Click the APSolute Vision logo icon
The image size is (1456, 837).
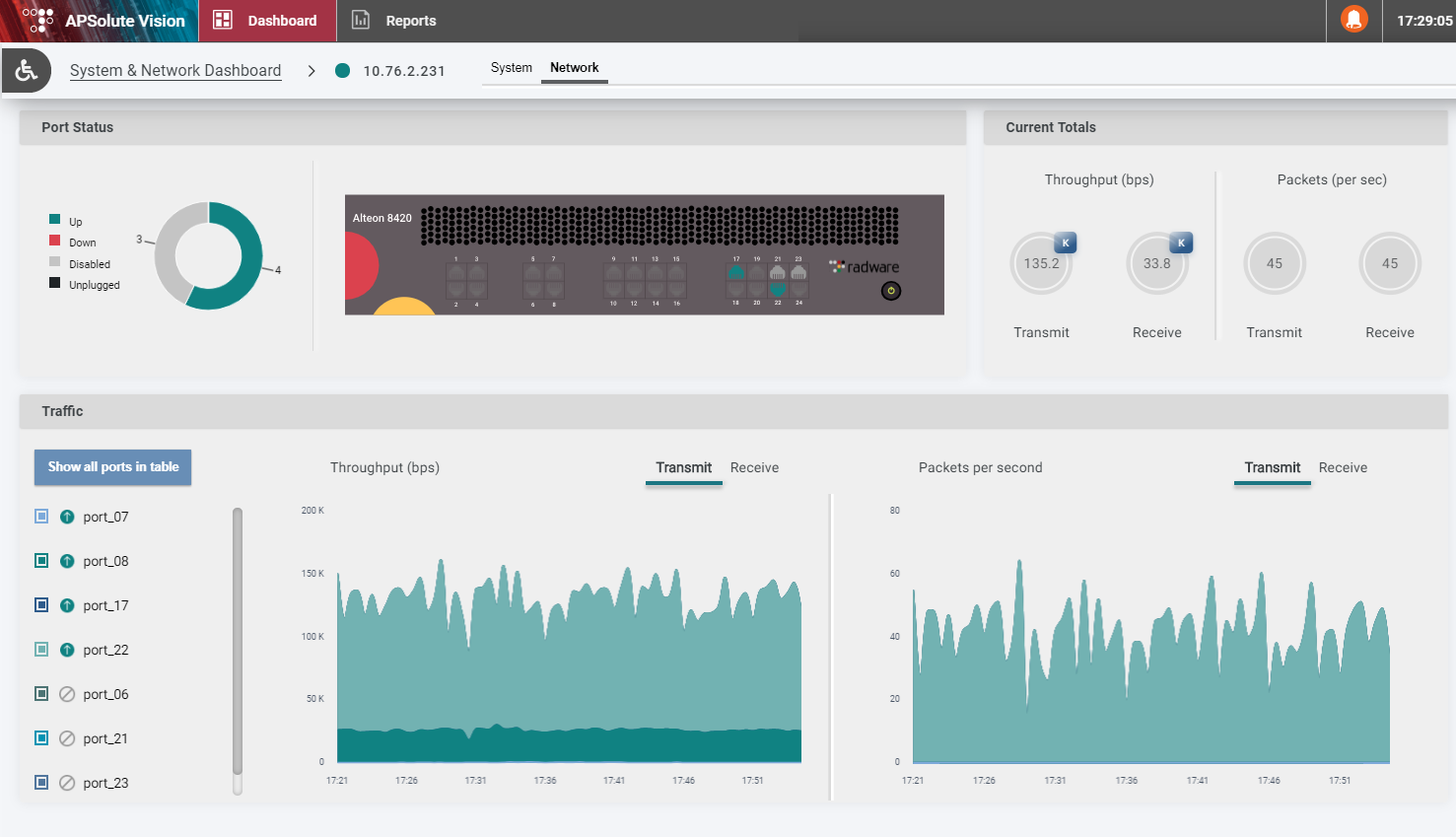click(37, 20)
